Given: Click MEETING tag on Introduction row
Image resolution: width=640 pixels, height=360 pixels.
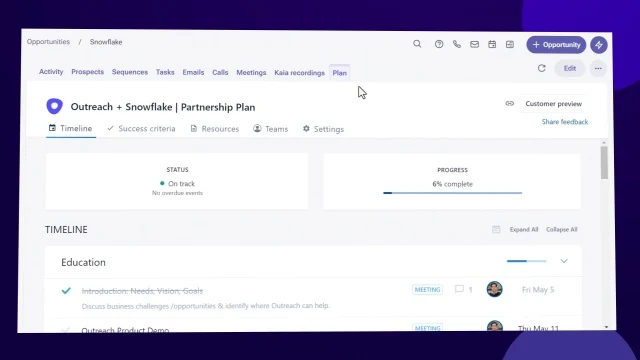Looking at the screenshot, I should pyautogui.click(x=427, y=289).
